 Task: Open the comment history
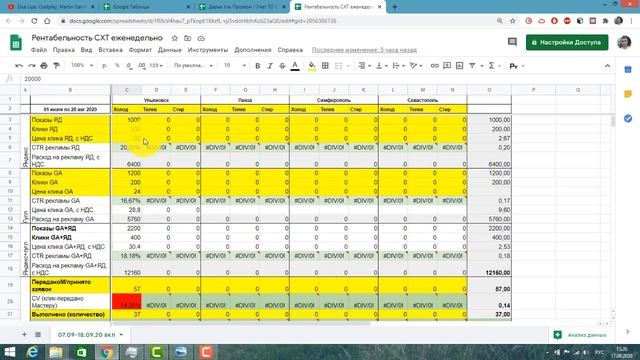tap(512, 42)
